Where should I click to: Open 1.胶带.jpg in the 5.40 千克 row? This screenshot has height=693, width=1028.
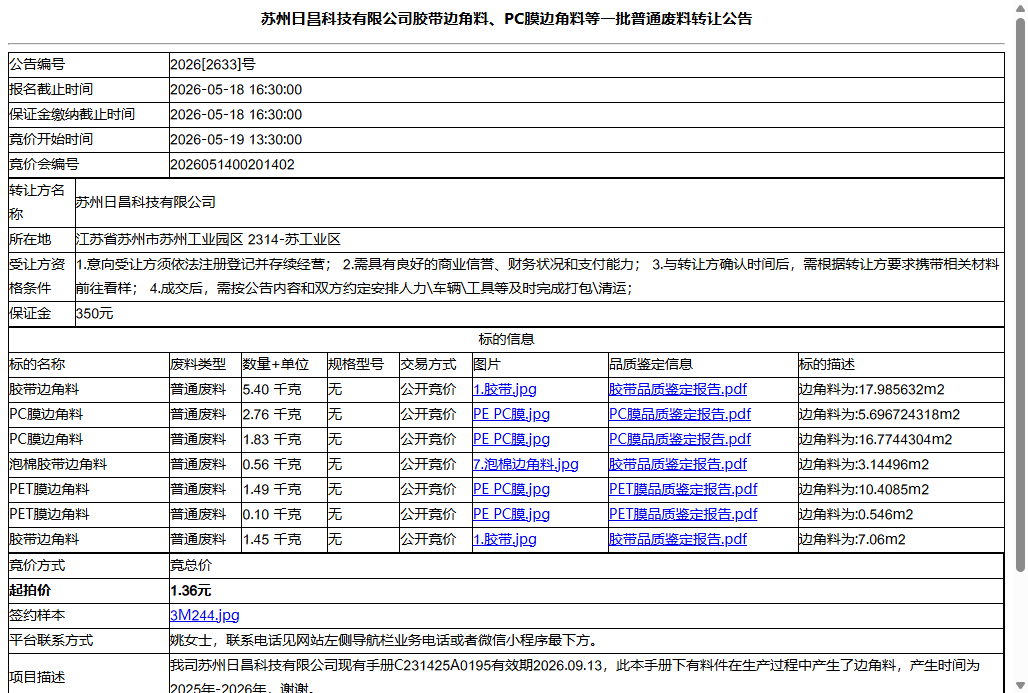pyautogui.click(x=504, y=389)
